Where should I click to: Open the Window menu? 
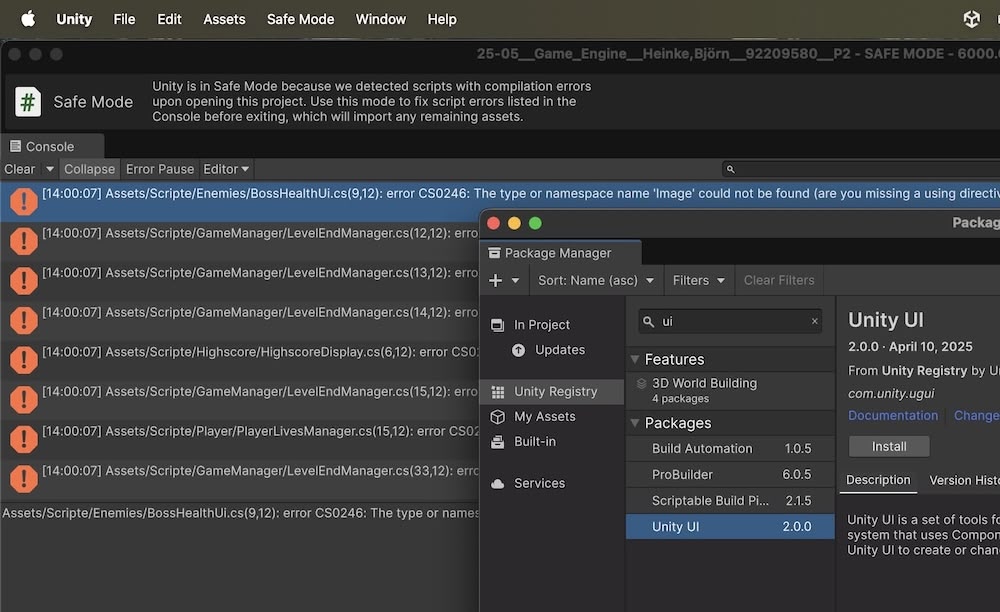point(381,19)
